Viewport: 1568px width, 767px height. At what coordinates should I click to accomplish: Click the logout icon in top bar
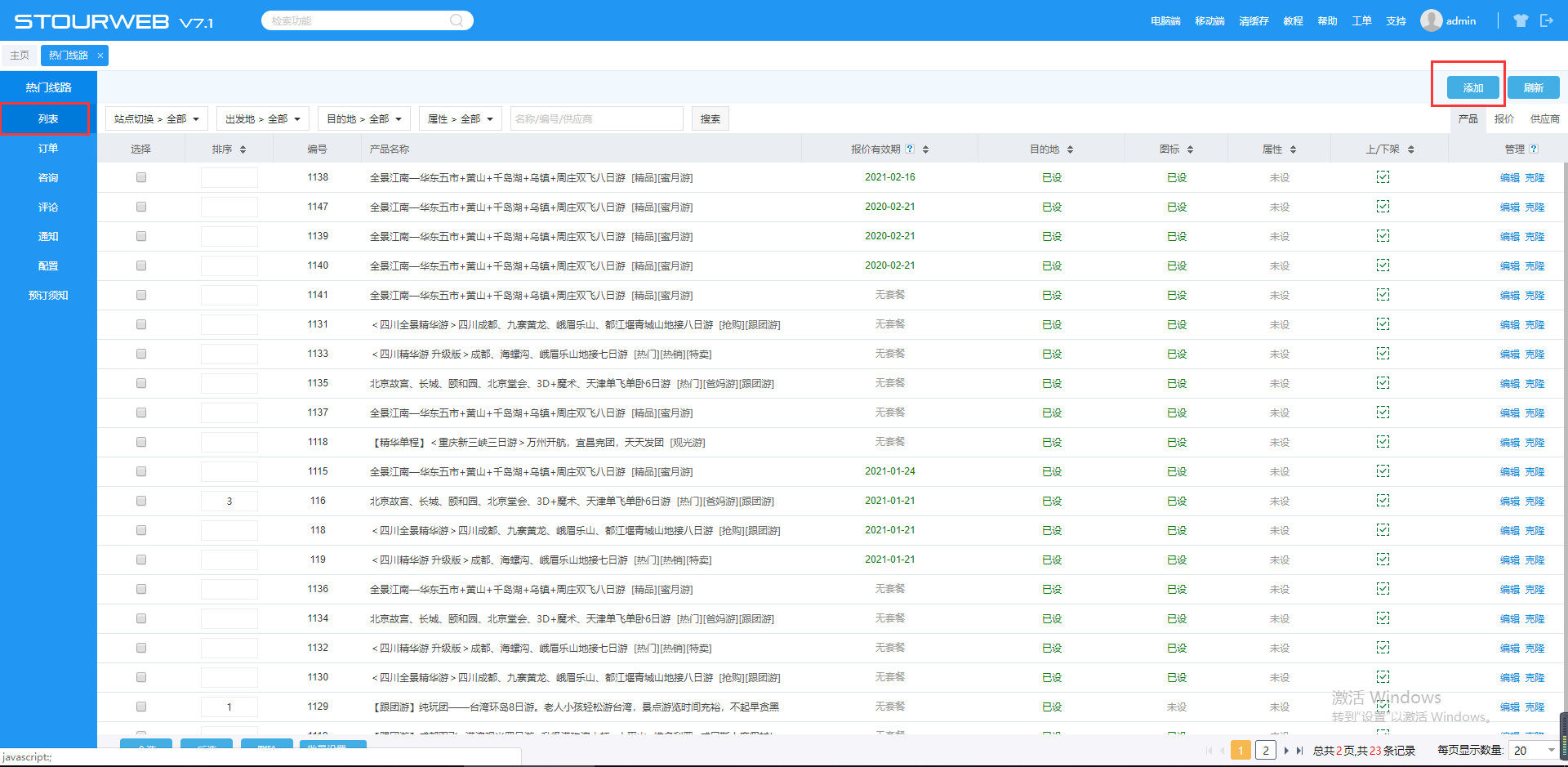[x=1546, y=20]
